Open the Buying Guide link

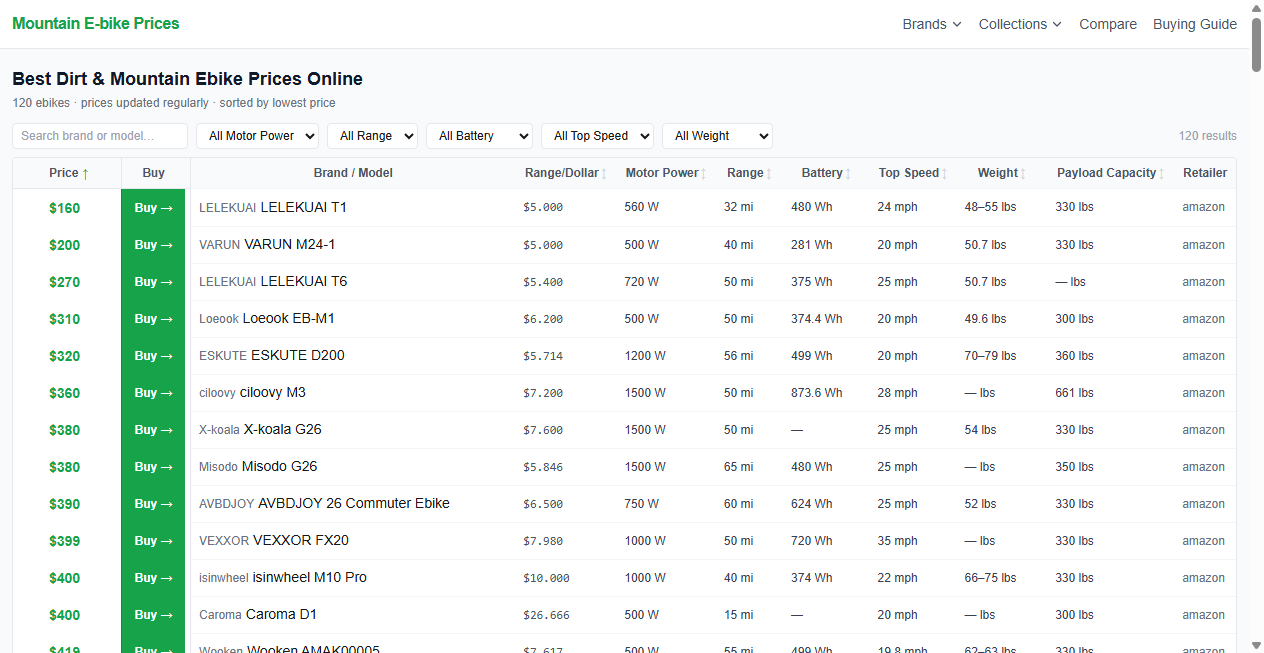(x=1195, y=24)
